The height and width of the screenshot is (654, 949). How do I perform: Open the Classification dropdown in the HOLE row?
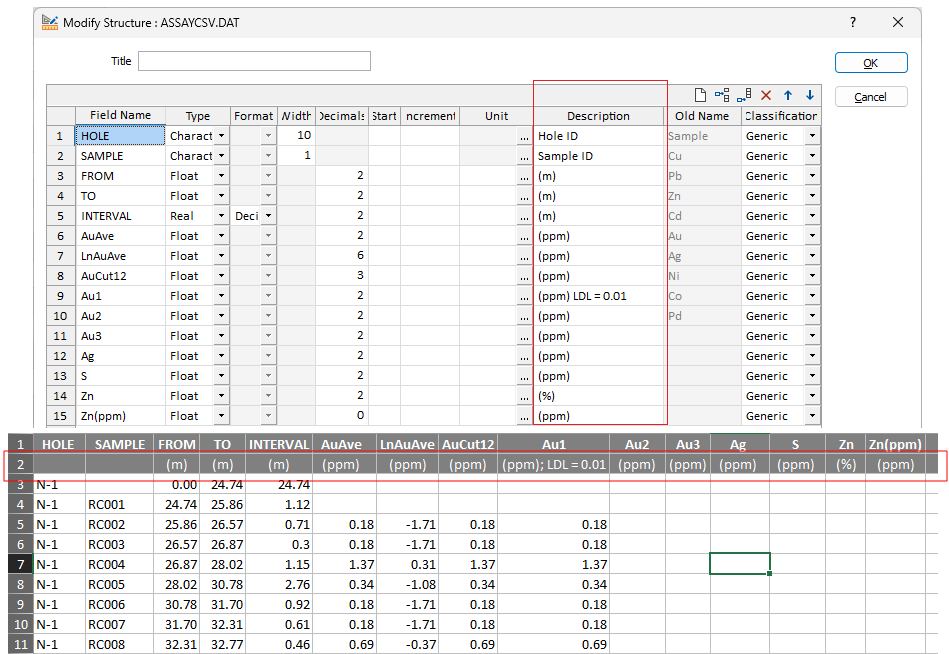(812, 136)
